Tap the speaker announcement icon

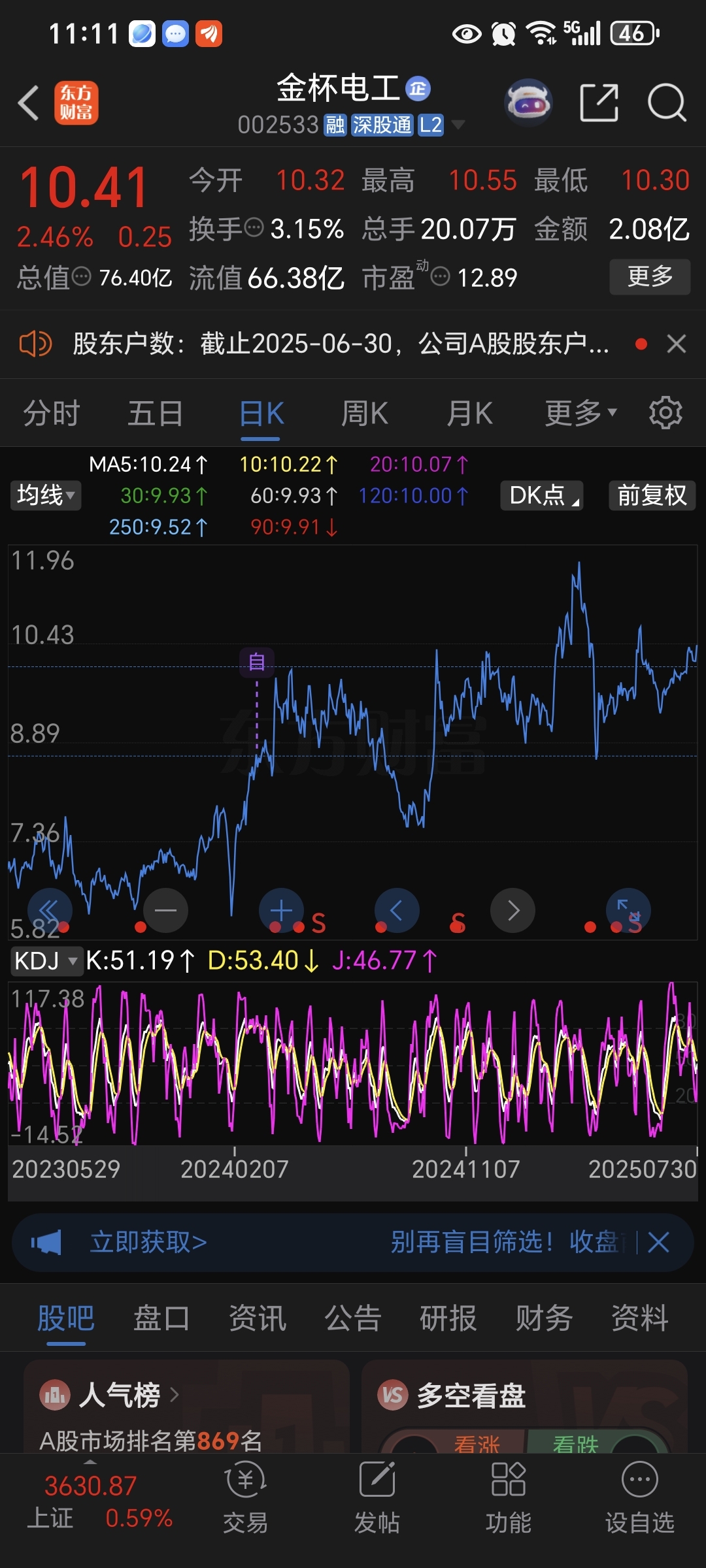(35, 344)
